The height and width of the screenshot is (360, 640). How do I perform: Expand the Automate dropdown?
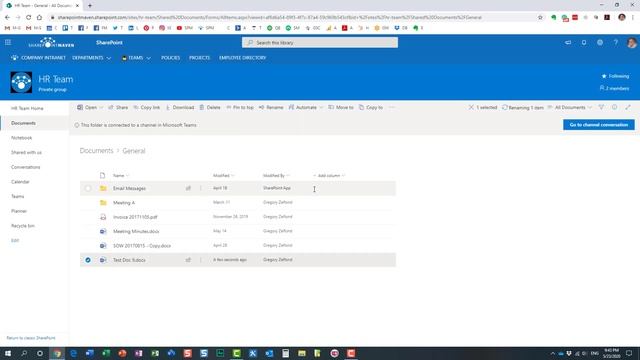pyautogui.click(x=321, y=107)
